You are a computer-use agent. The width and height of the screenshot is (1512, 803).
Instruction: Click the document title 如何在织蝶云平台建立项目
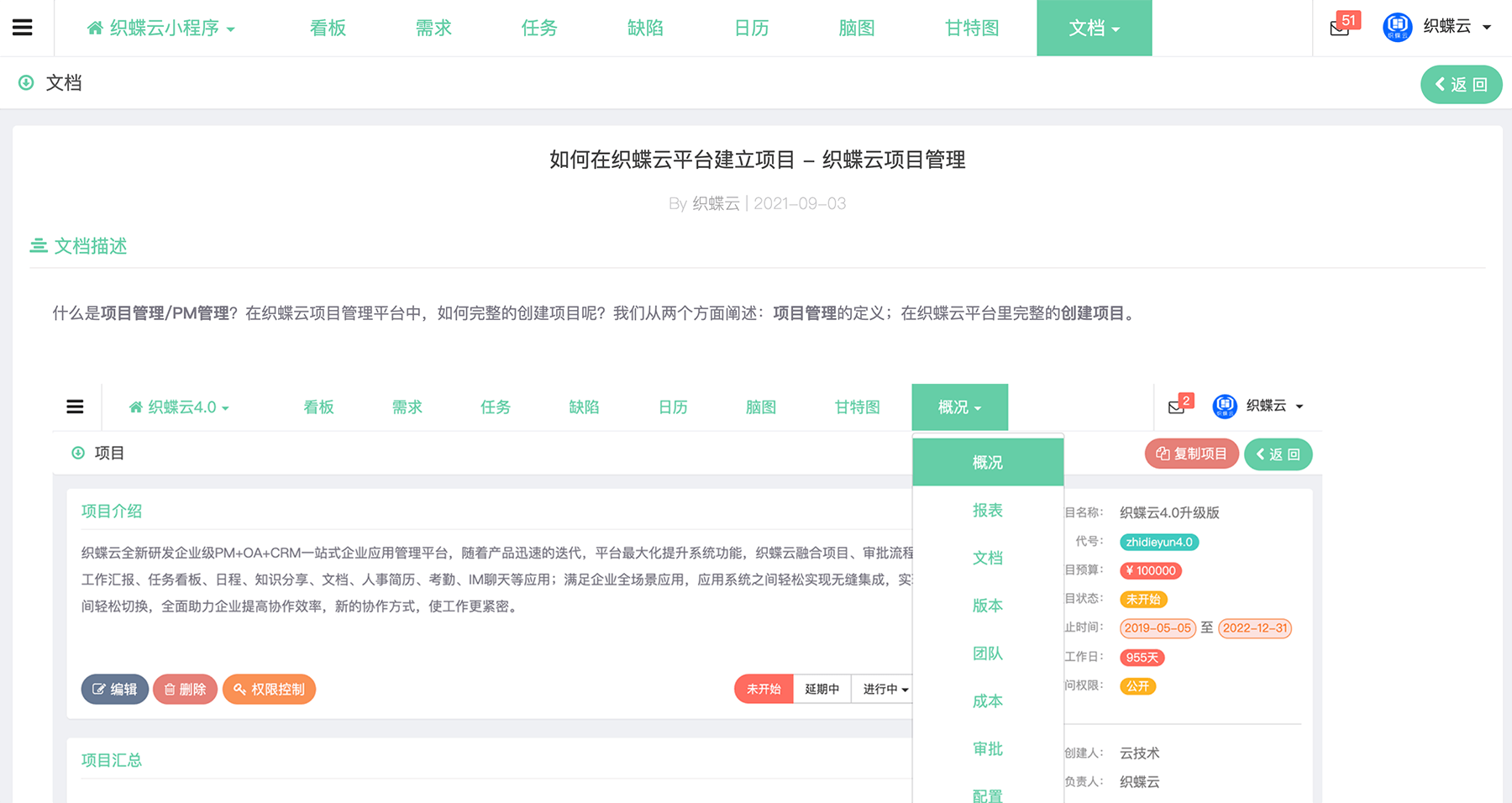758,160
